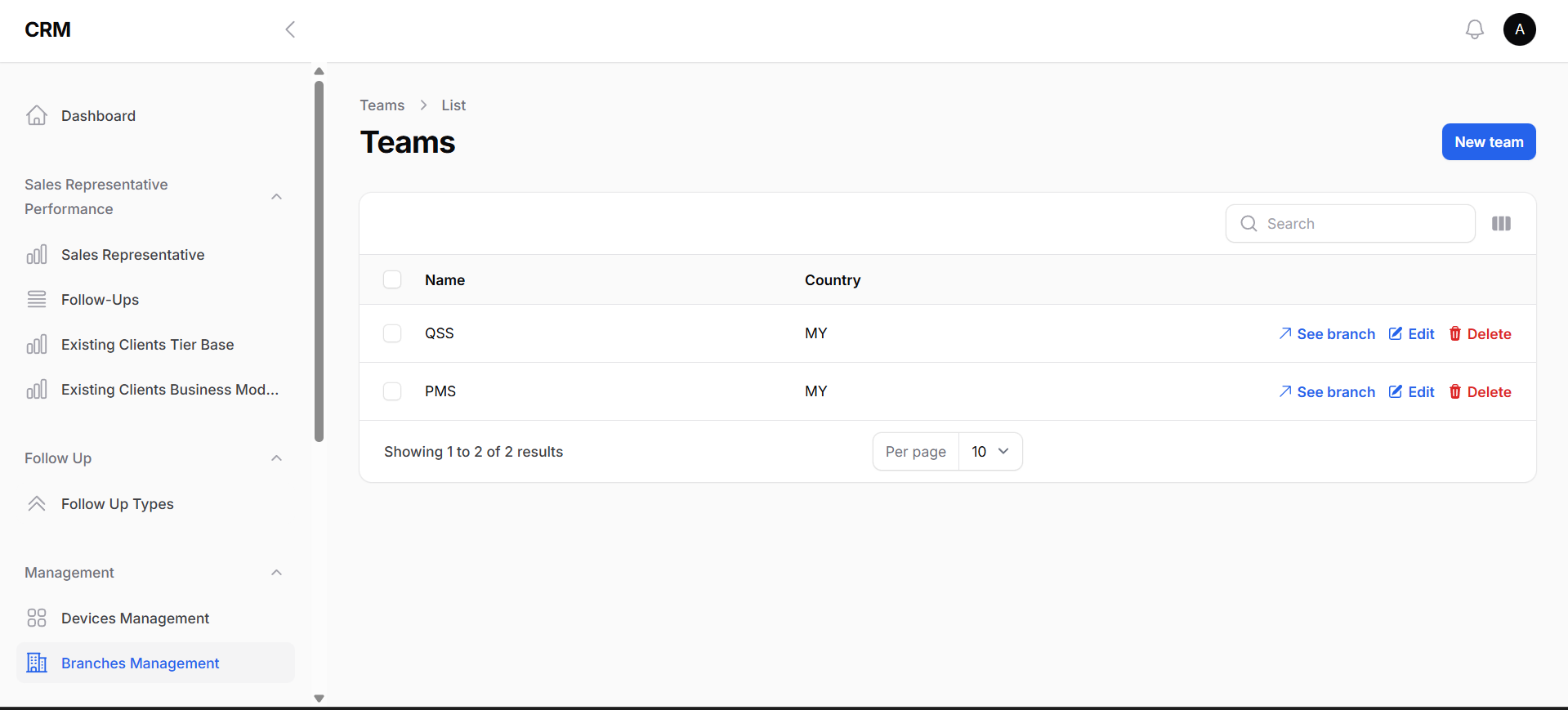The height and width of the screenshot is (710, 1568).
Task: Select all teams via header checkbox
Action: point(392,279)
